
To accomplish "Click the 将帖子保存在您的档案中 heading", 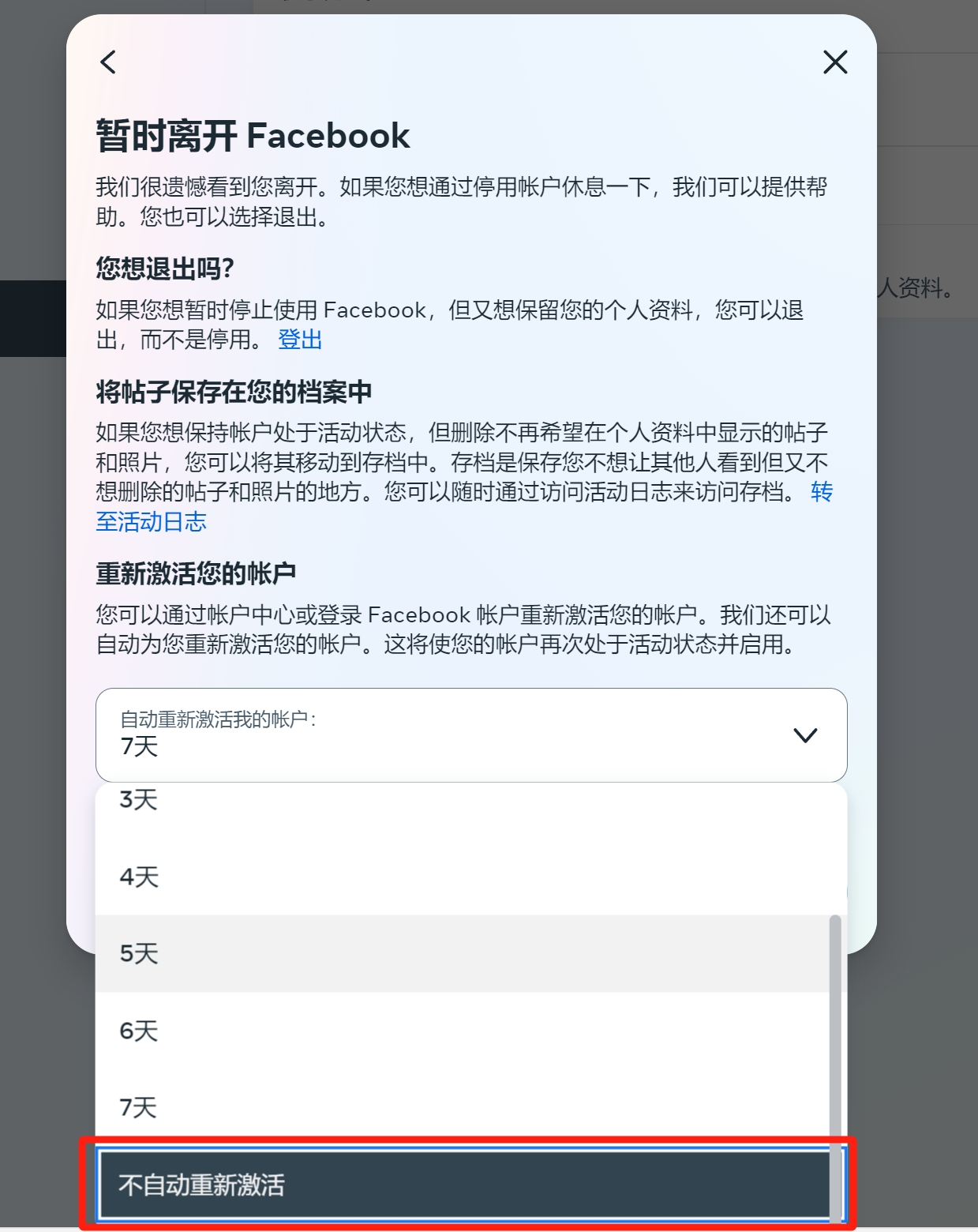I will [x=234, y=392].
